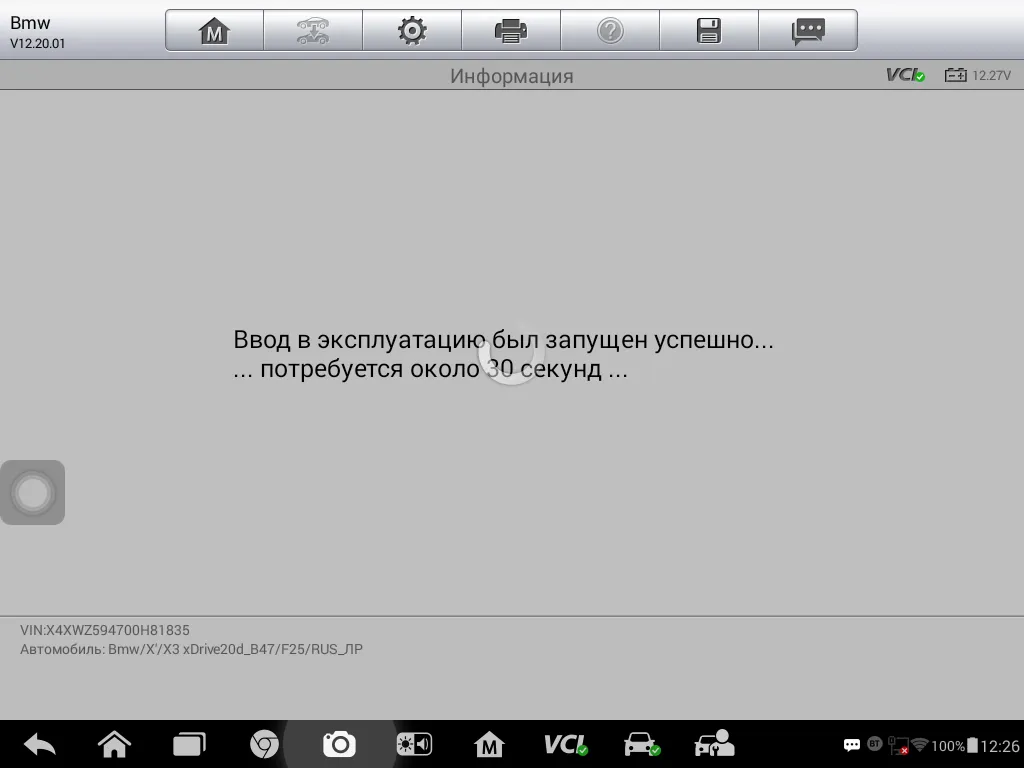Screen dimensions: 1024x768
Task: Click the vehicle swap icon in toolbar
Action: (x=313, y=31)
